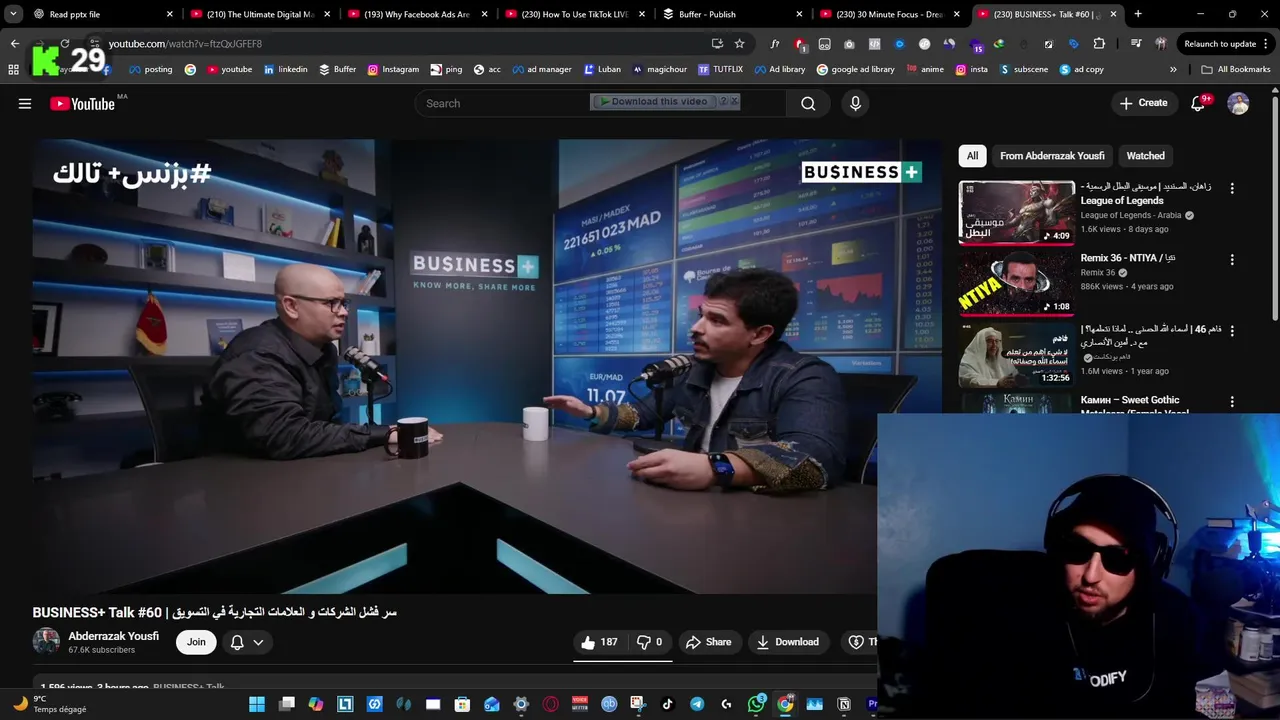Open the Remix 36 NTIYA thumbnail

point(1016,283)
